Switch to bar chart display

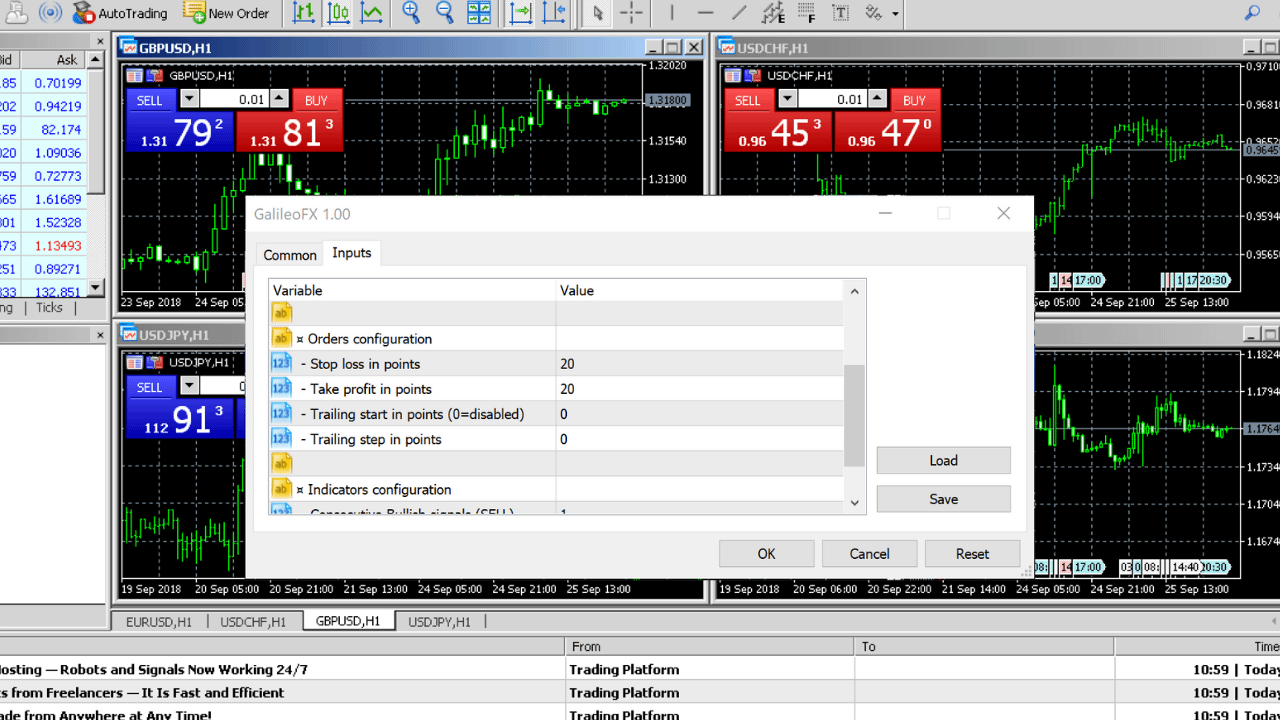click(304, 13)
